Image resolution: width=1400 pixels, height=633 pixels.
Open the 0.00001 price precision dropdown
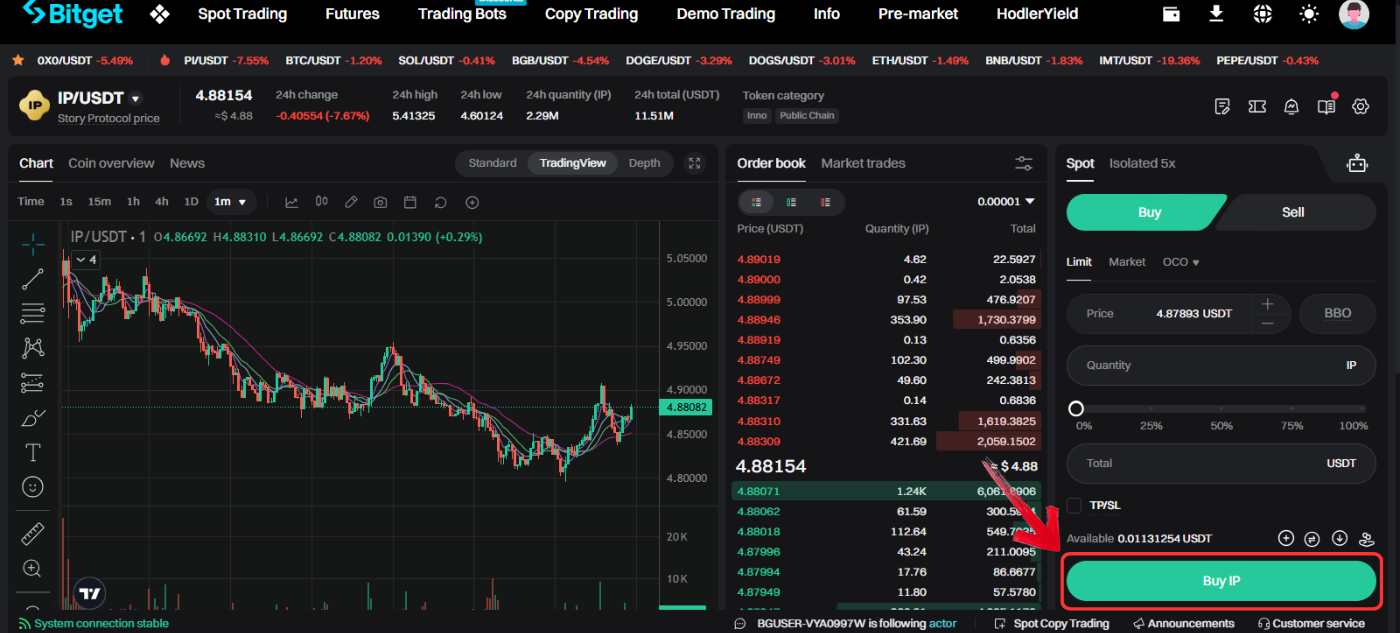point(1006,202)
